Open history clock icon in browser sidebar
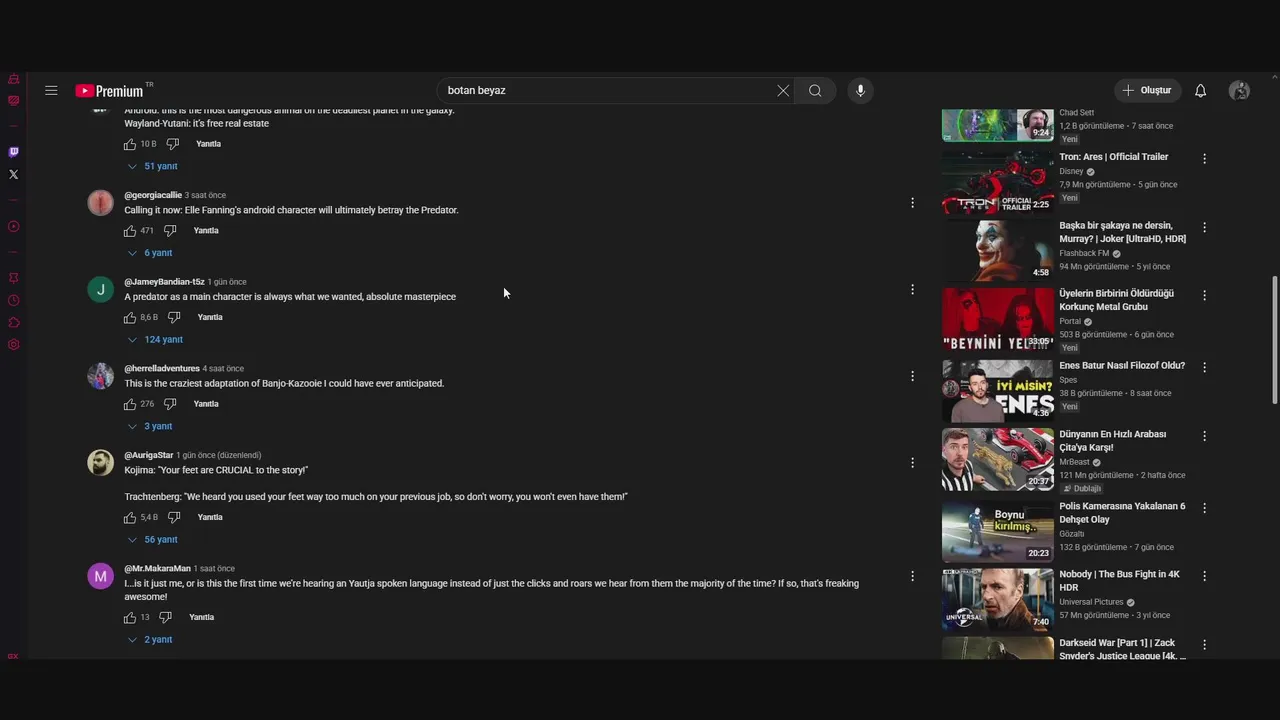Screen dimensions: 1280x720 (x=13, y=300)
